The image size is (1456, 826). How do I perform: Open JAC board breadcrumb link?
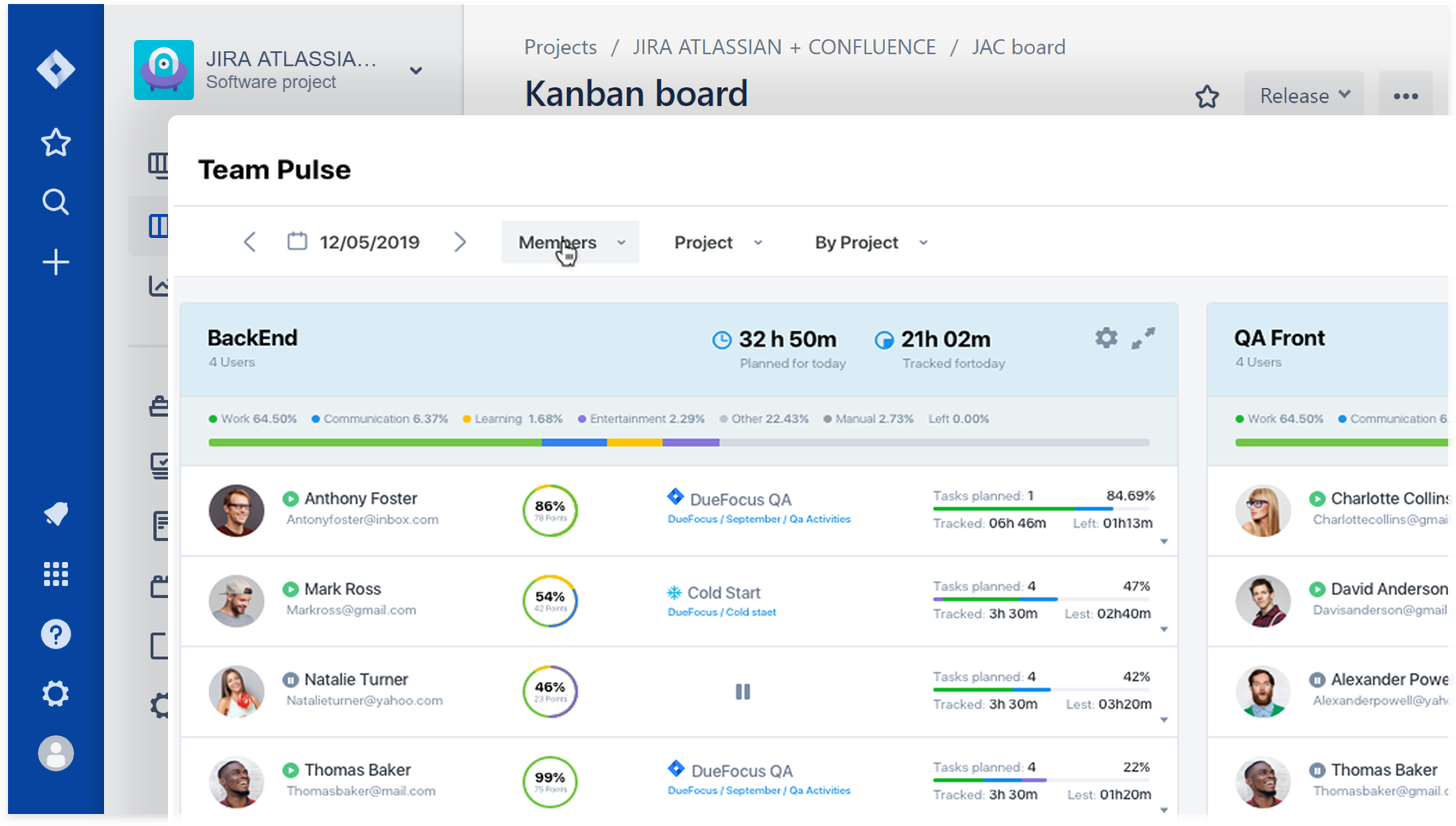1018,47
